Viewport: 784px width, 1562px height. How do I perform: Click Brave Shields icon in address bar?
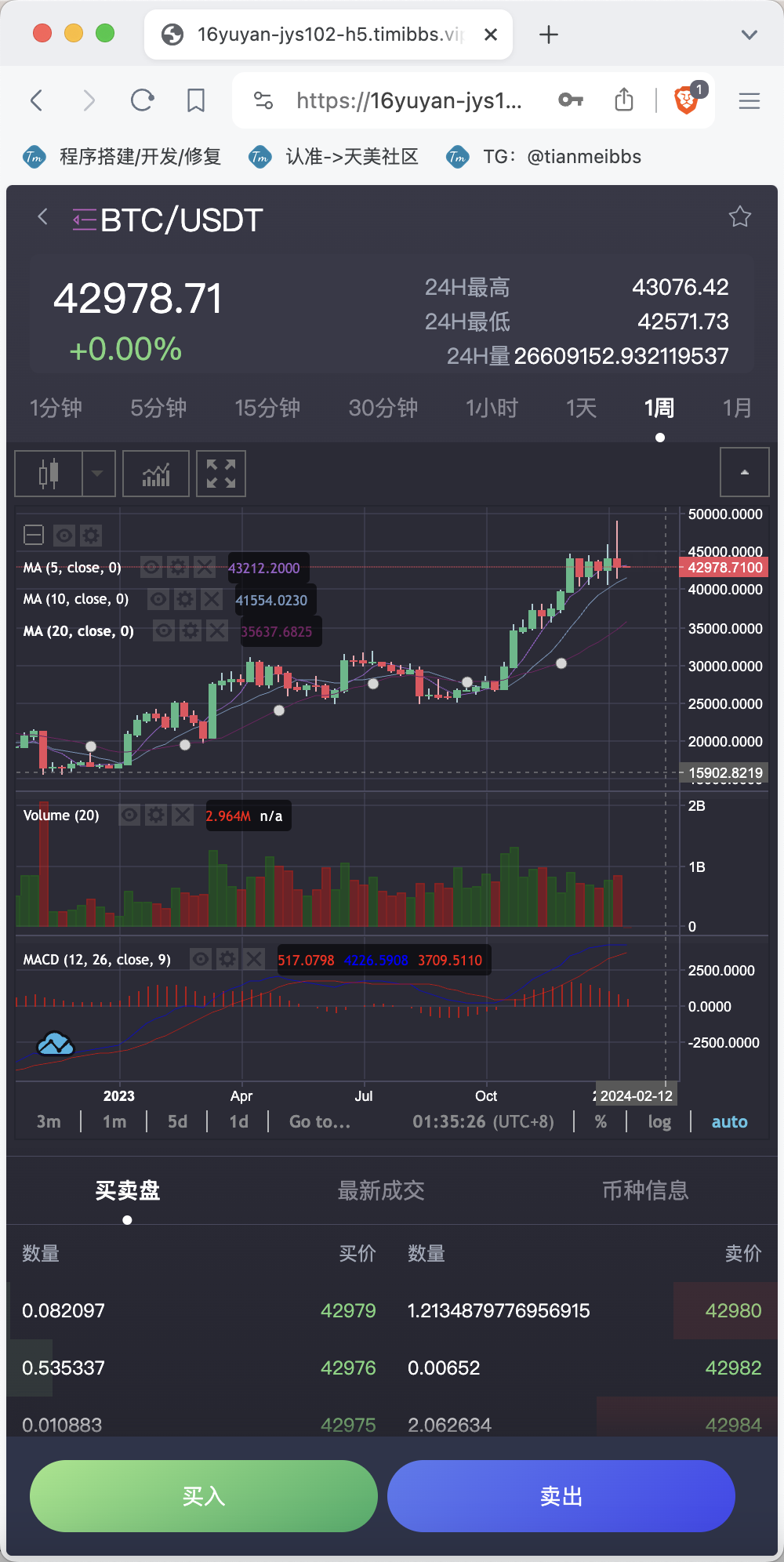(x=687, y=100)
